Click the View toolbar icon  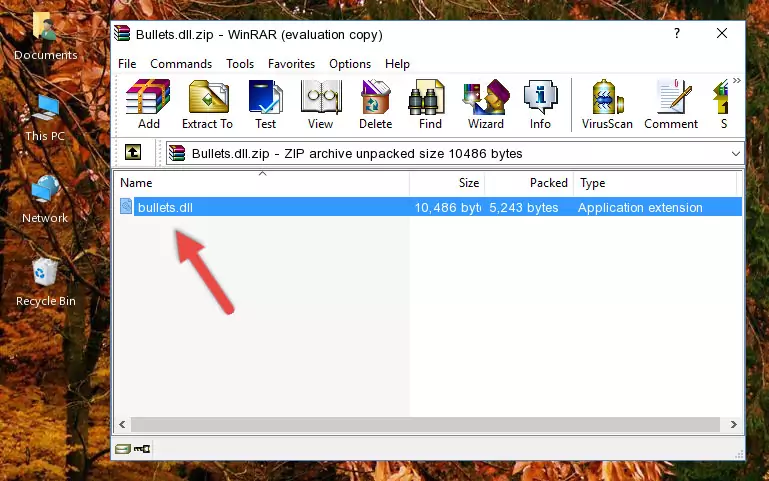(321, 104)
